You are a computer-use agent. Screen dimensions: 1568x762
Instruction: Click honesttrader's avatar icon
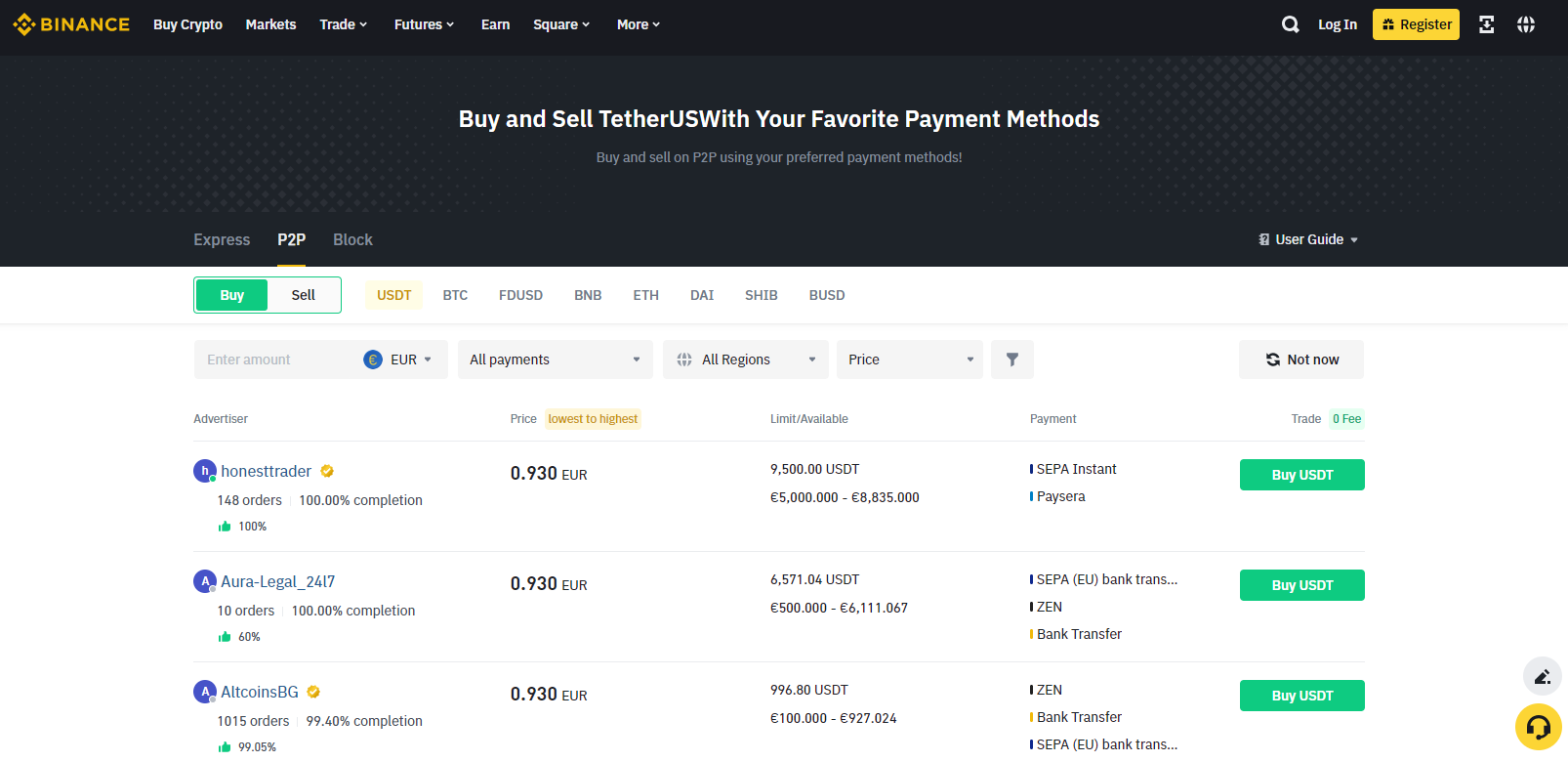[205, 471]
